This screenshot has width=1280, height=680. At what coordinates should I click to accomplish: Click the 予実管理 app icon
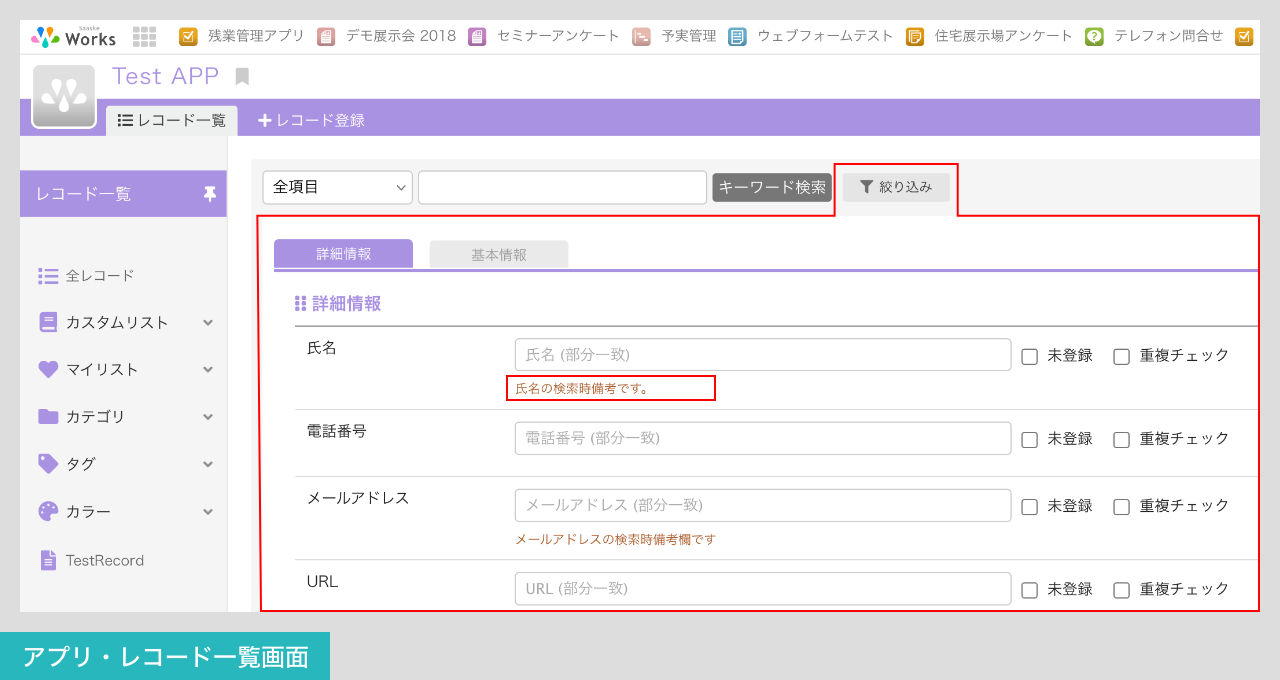pyautogui.click(x=641, y=37)
